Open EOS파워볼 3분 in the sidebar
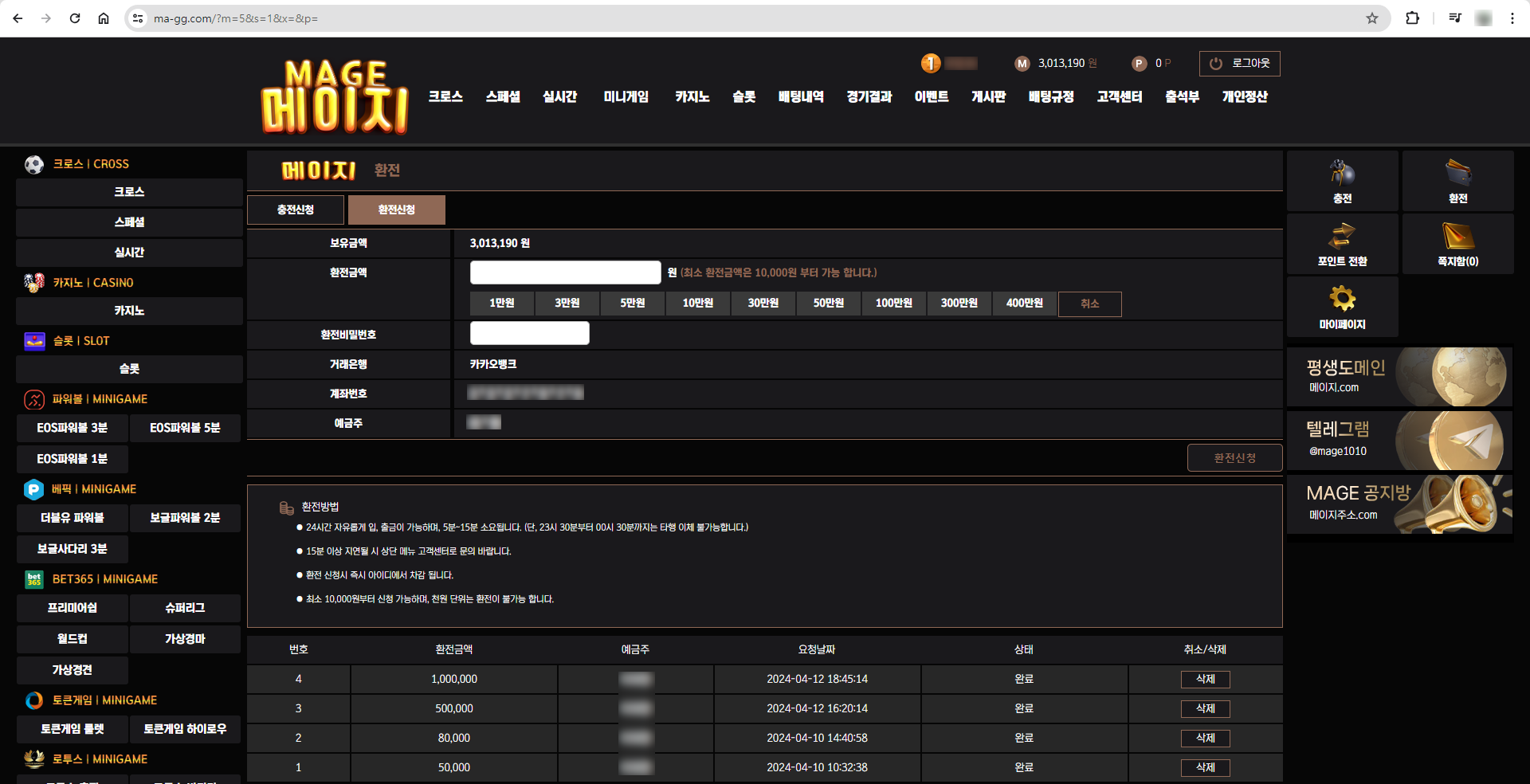Image resolution: width=1530 pixels, height=784 pixels. click(x=73, y=428)
